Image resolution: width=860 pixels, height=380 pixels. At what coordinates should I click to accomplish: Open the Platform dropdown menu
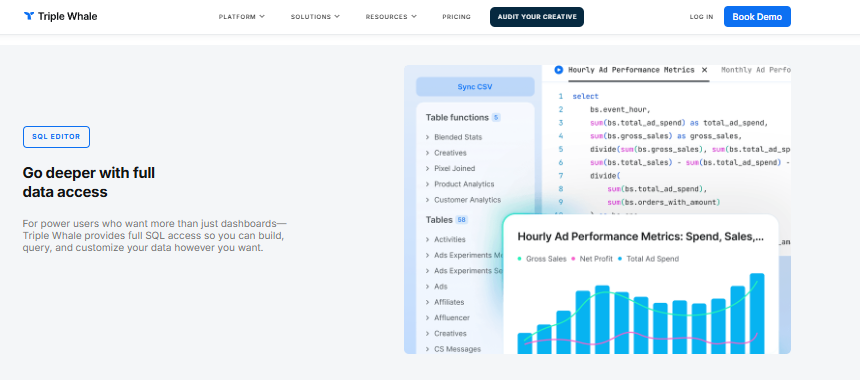(241, 17)
